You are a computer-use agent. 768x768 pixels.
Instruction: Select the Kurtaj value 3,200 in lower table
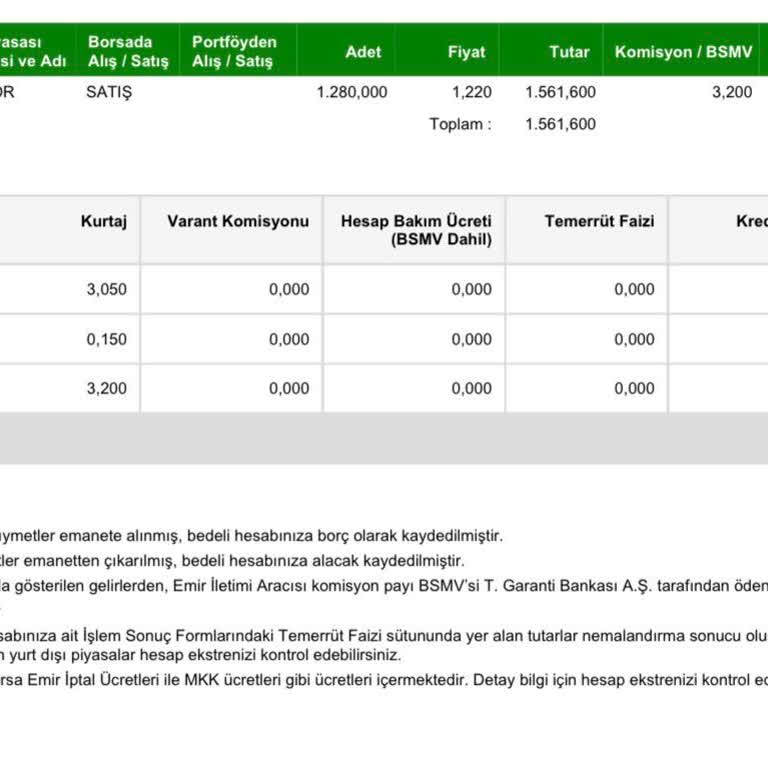(107, 388)
